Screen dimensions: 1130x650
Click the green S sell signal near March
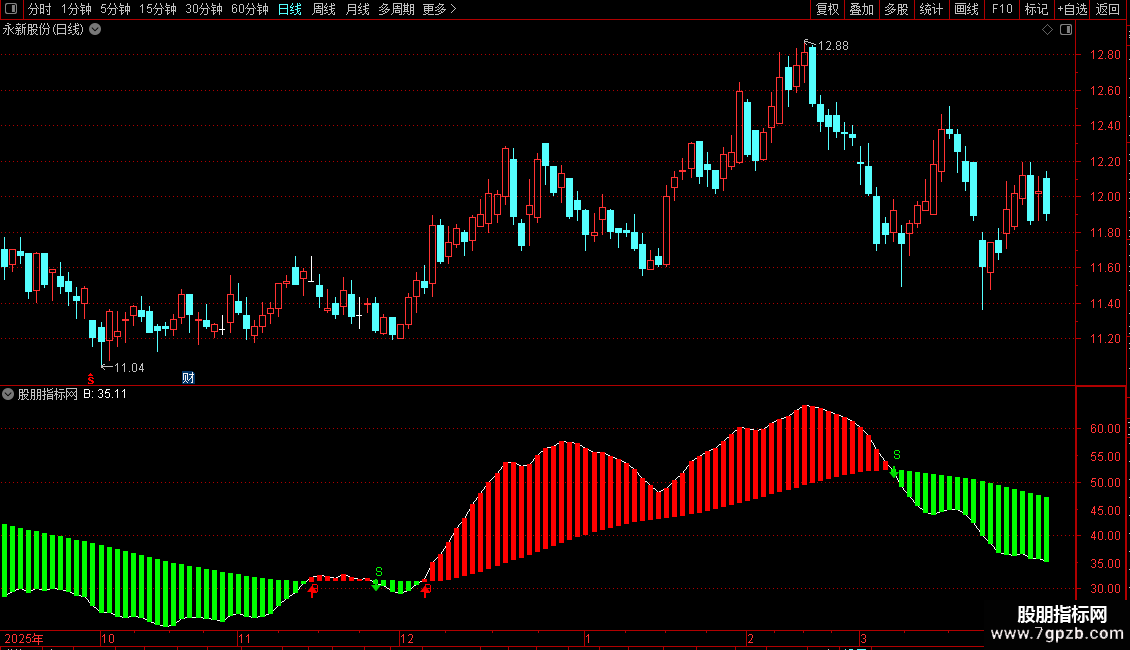[x=897, y=455]
